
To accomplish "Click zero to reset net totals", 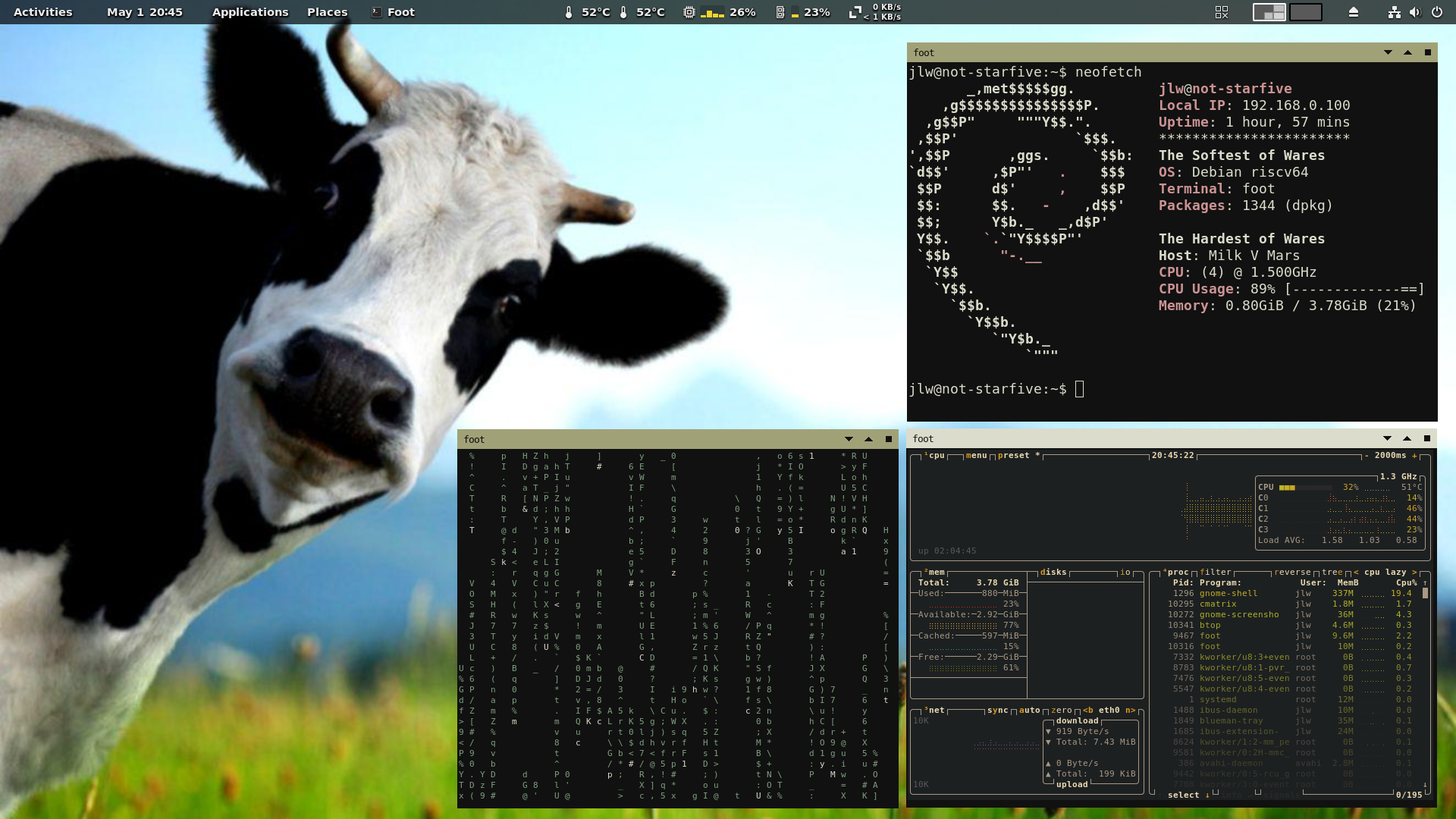I will pos(1061,711).
